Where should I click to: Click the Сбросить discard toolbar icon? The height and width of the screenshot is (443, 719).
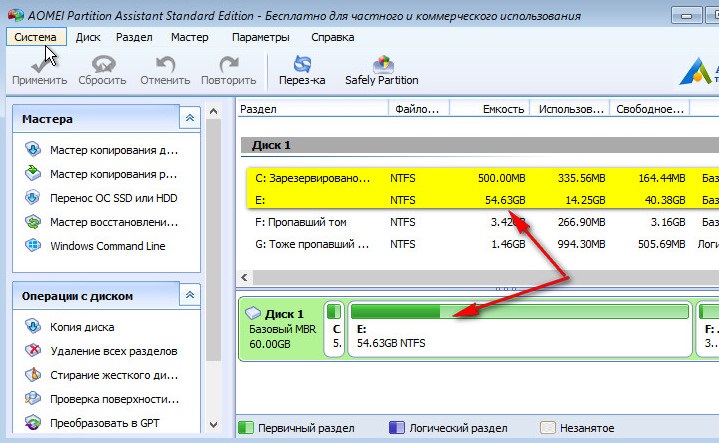103,65
